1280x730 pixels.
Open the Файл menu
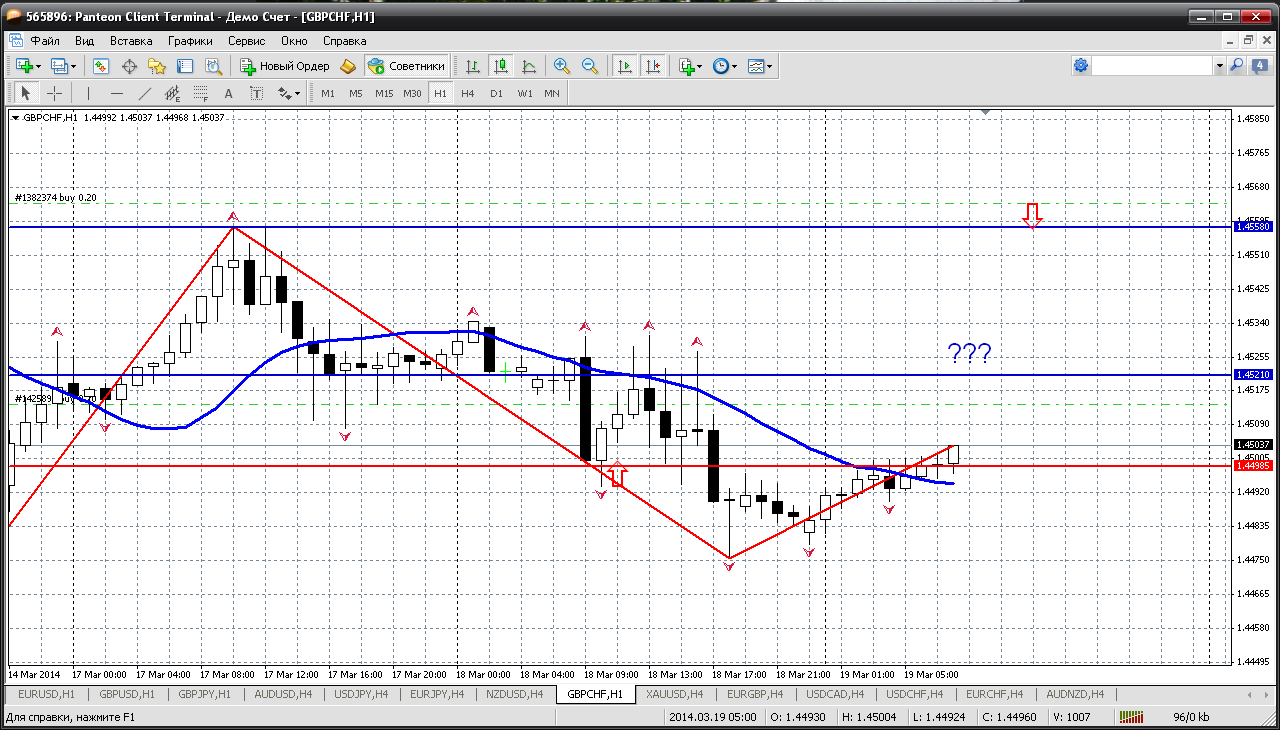pyautogui.click(x=45, y=41)
